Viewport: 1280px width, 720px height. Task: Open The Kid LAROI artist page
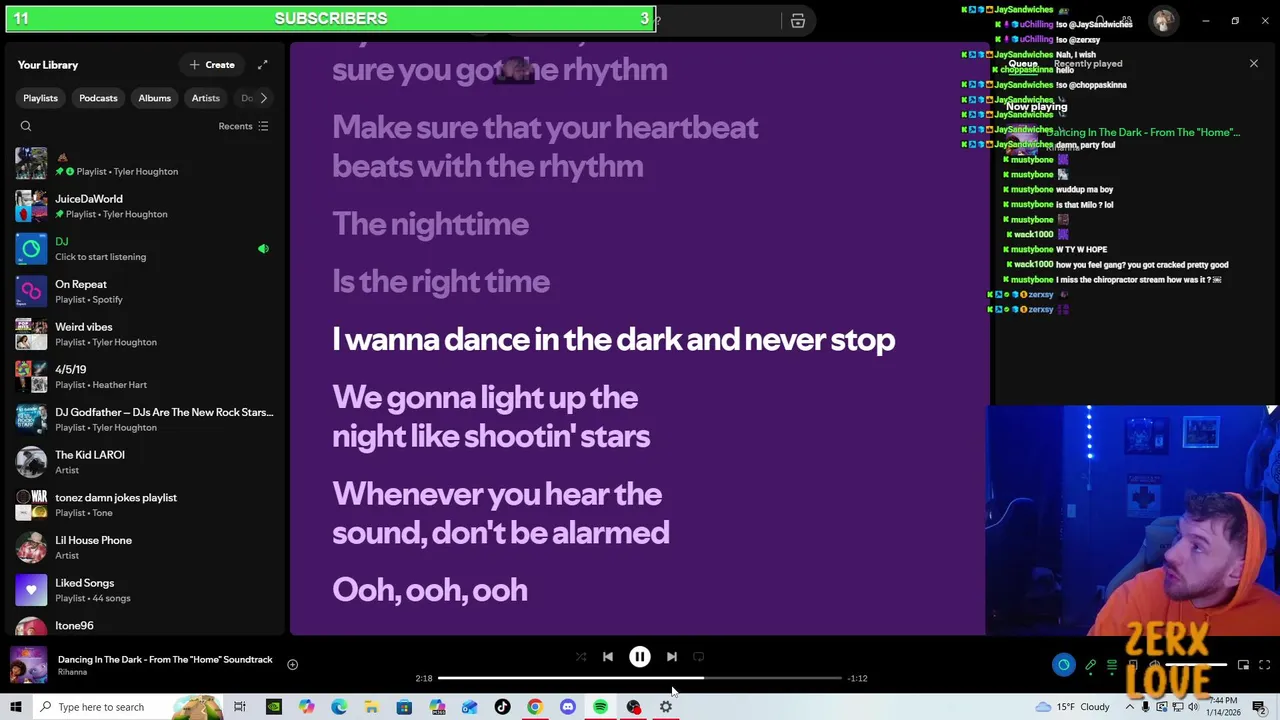coord(144,462)
